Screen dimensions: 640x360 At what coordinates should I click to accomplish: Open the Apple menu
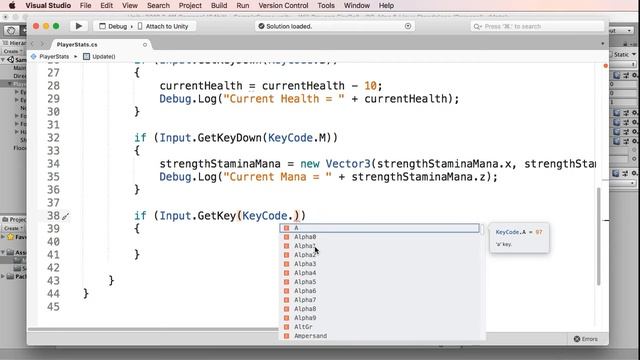coord(12,5)
